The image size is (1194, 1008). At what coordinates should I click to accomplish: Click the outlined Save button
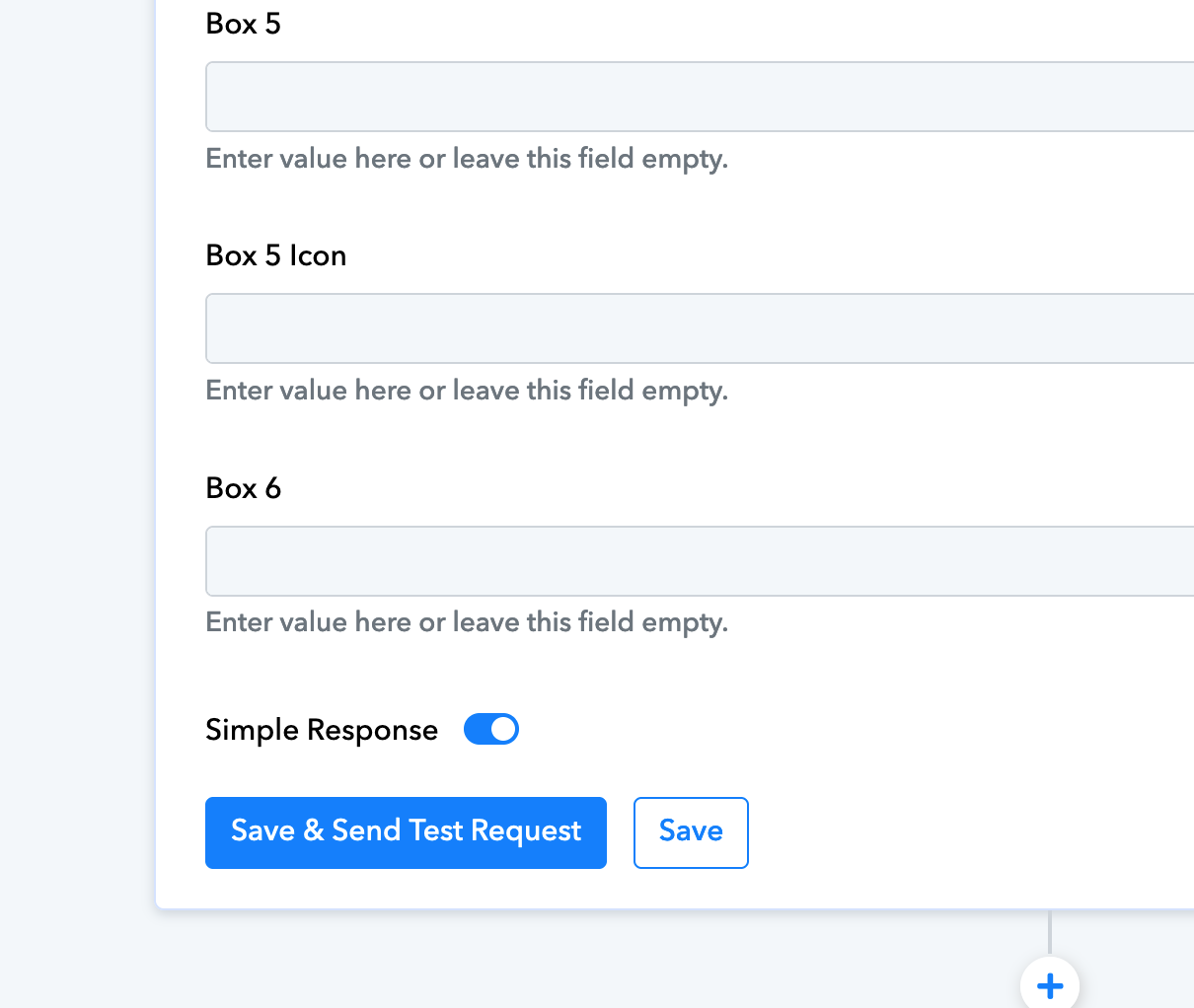click(x=691, y=832)
